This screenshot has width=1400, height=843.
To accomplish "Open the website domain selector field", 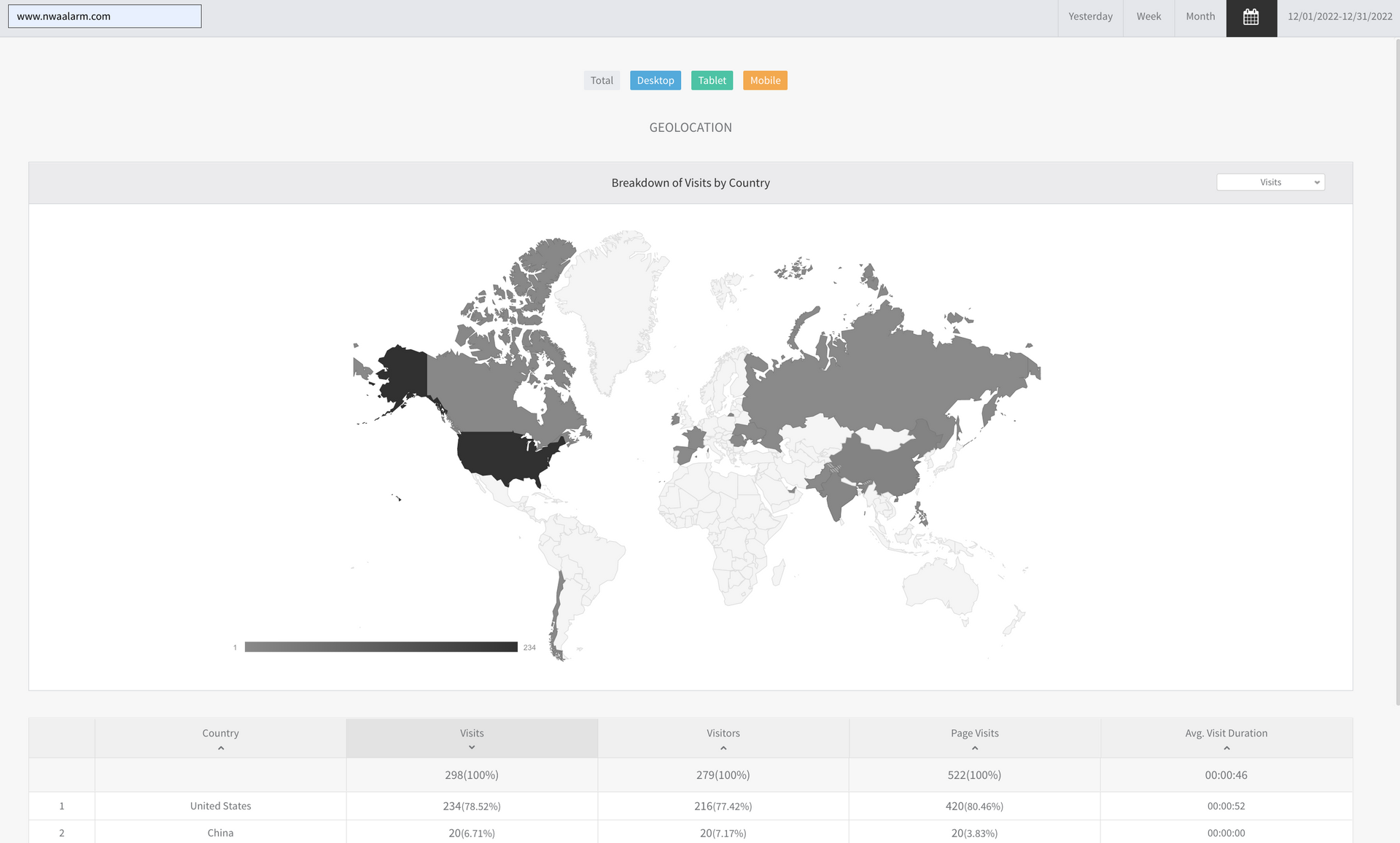I will click(x=104, y=16).
